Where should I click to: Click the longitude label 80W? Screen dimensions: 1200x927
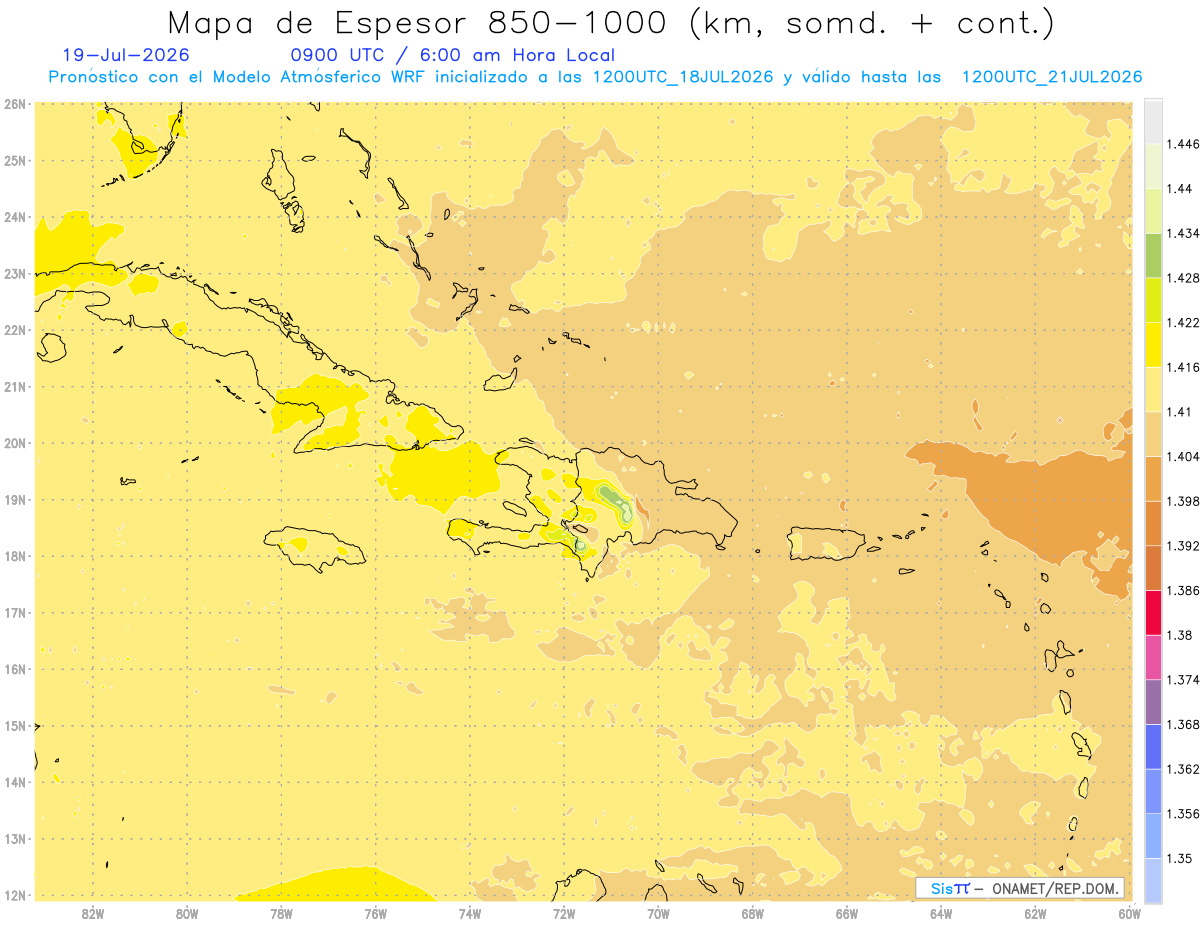point(186,912)
